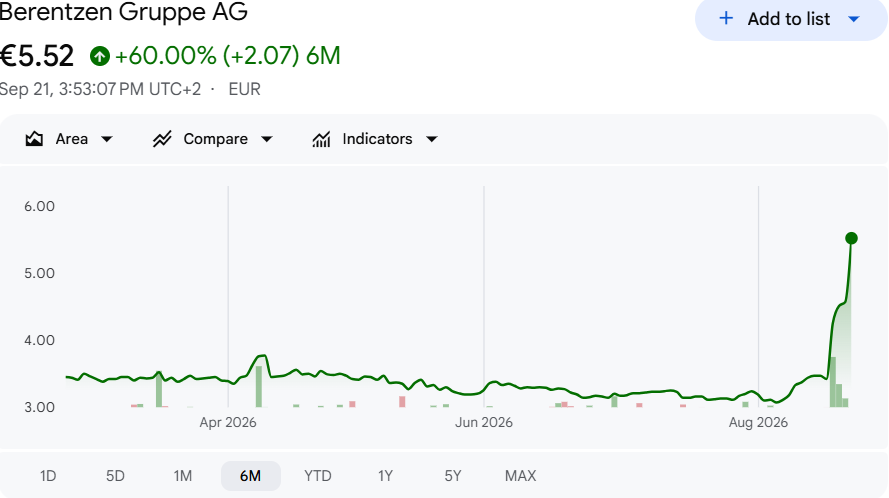Select the MAX time range
Screen dimensions: 889x498
520,476
